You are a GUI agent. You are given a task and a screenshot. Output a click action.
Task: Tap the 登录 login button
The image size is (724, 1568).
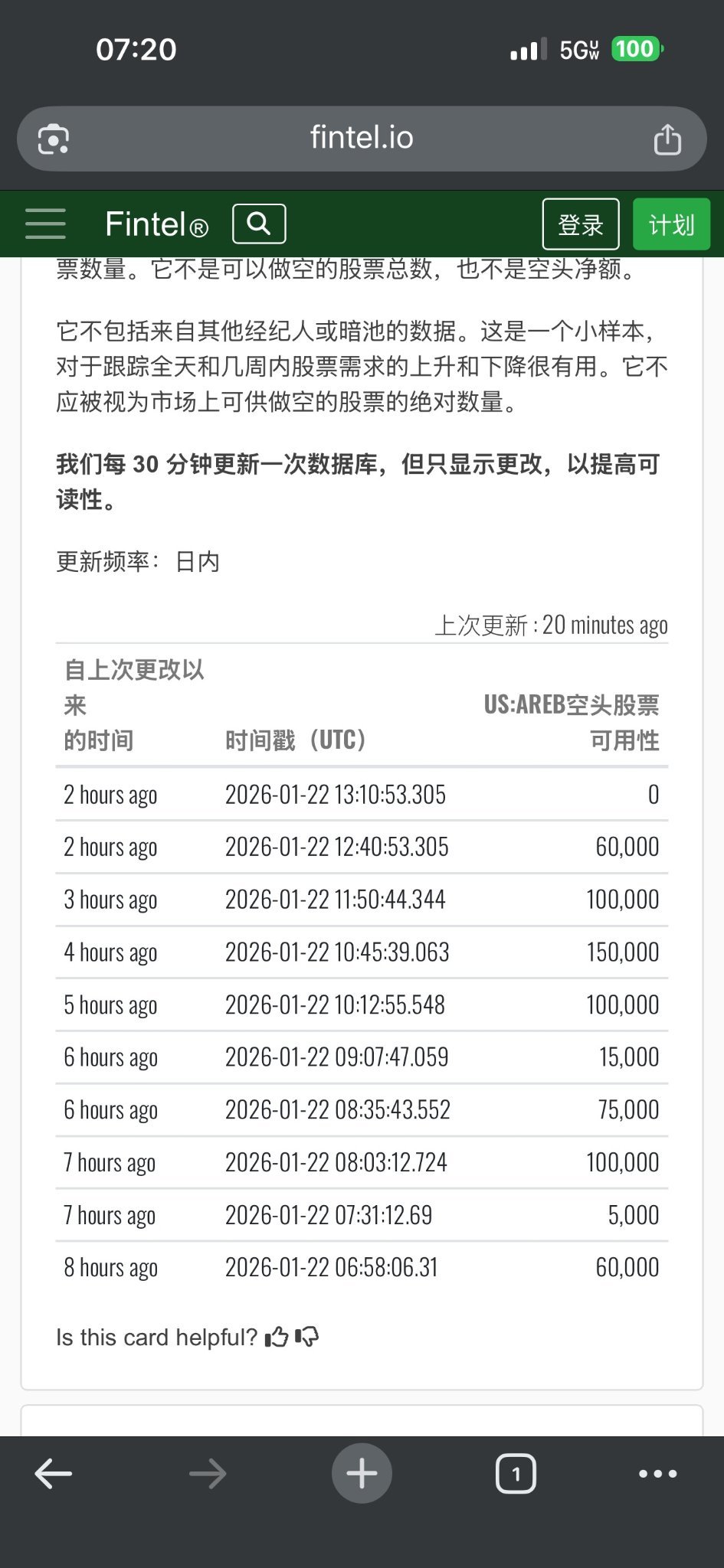[x=581, y=224]
